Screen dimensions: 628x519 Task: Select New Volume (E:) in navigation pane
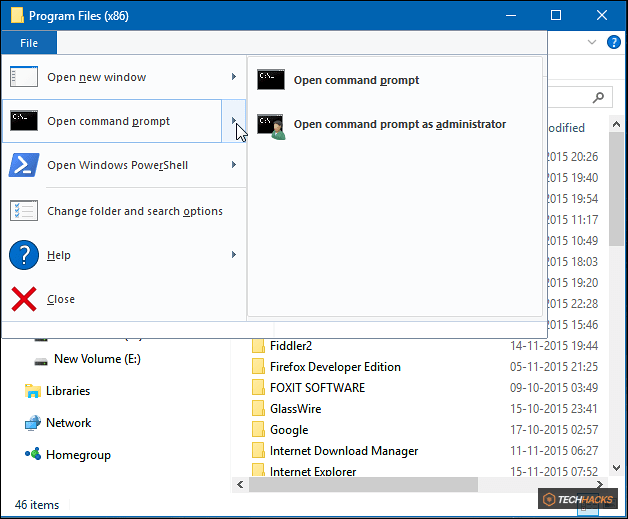(x=97, y=359)
